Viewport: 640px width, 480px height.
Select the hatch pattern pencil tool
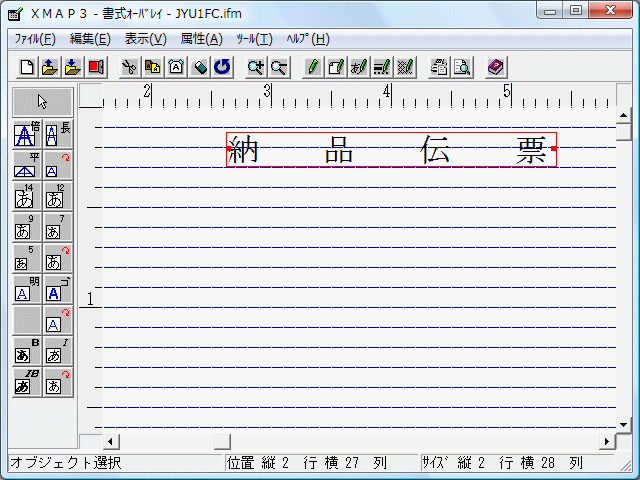click(x=405, y=67)
